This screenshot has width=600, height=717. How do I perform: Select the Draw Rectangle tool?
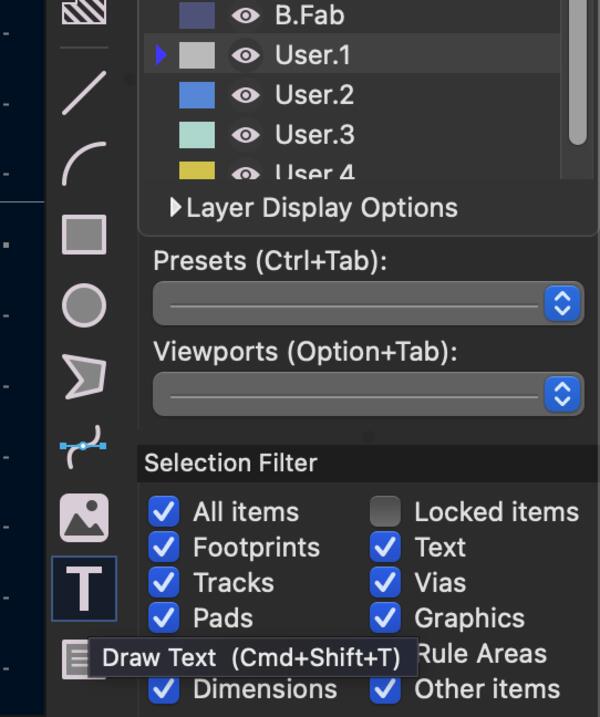tap(84, 235)
